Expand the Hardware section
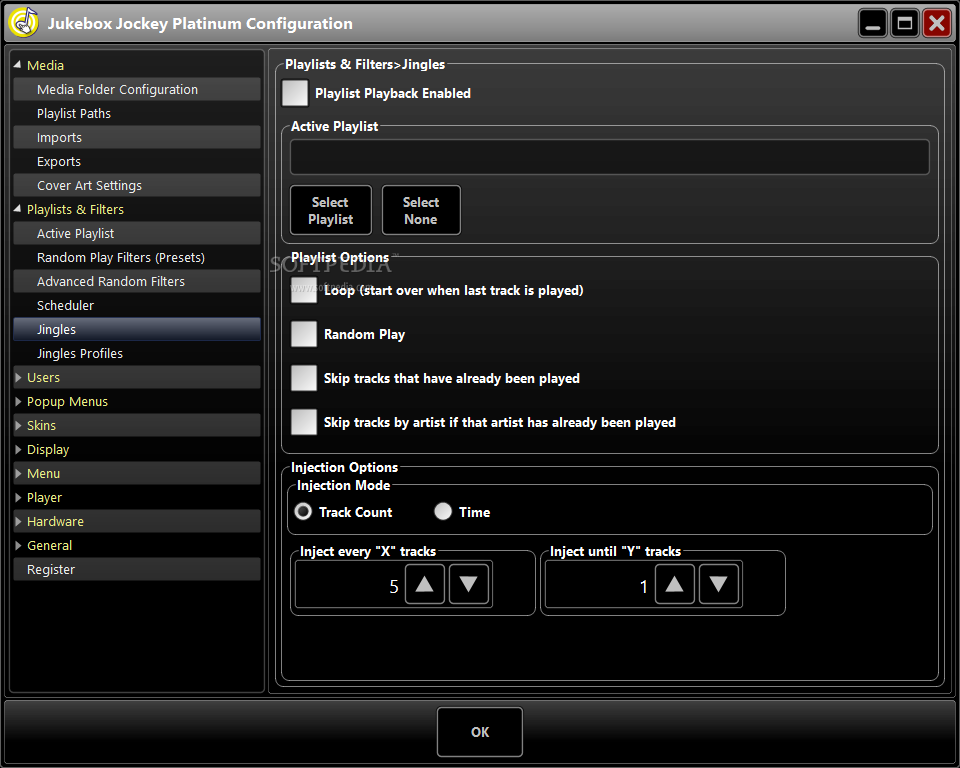The width and height of the screenshot is (960, 768). (x=18, y=521)
